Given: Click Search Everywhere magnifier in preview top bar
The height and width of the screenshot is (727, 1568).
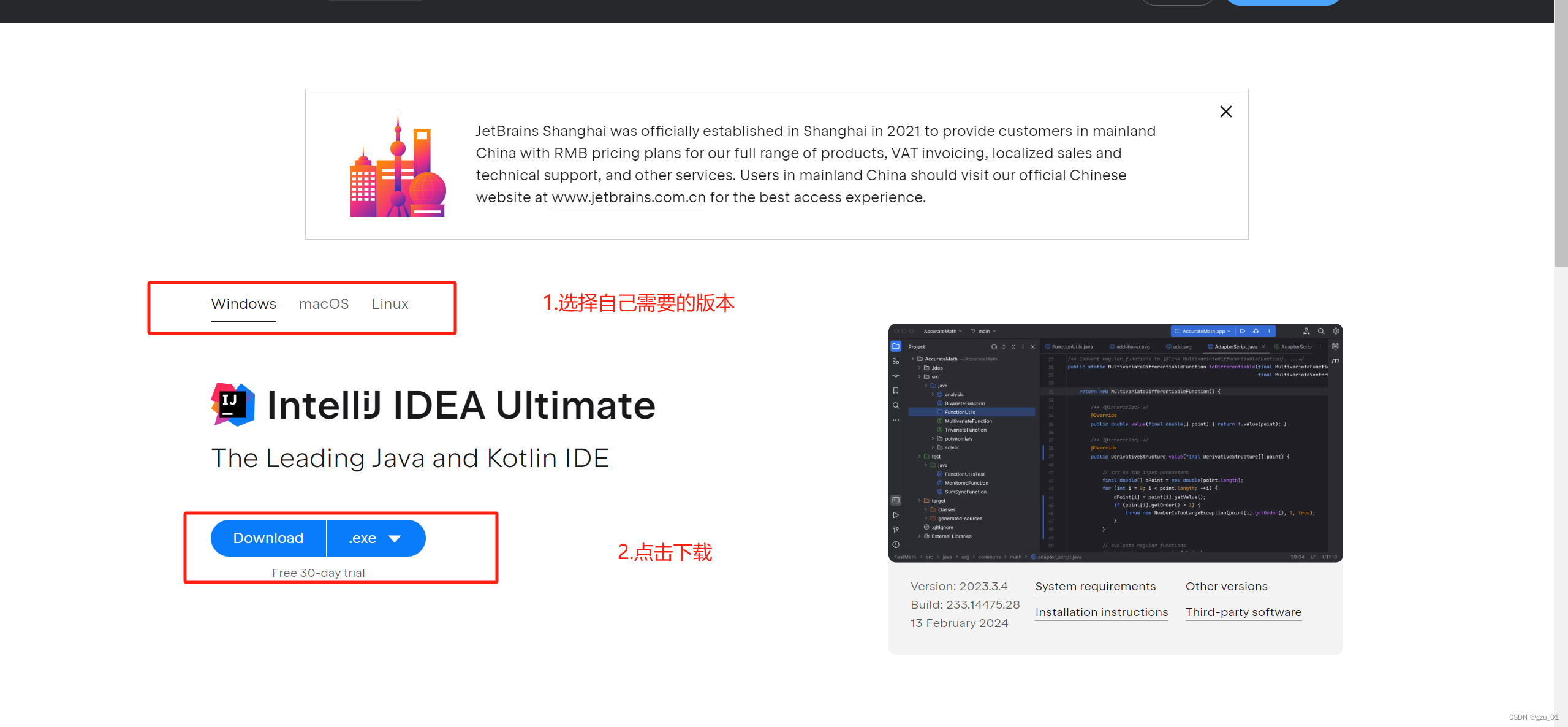Looking at the screenshot, I should (x=1321, y=331).
